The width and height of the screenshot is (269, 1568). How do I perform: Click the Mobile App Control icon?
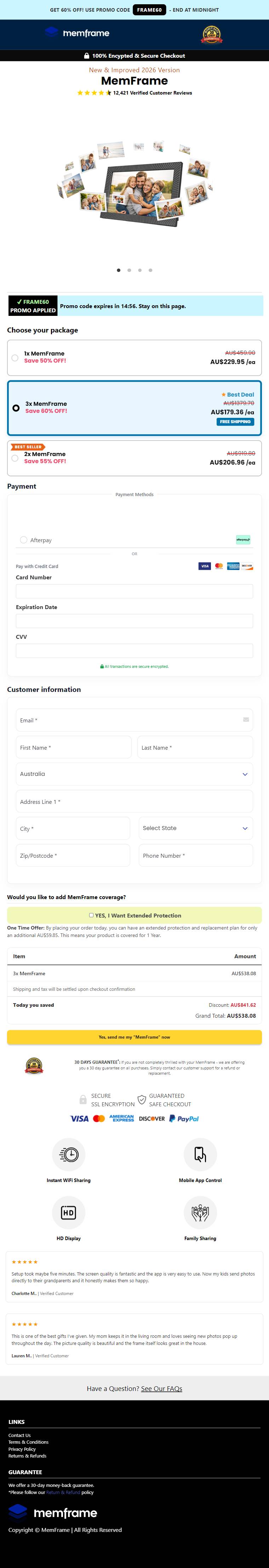click(200, 1154)
